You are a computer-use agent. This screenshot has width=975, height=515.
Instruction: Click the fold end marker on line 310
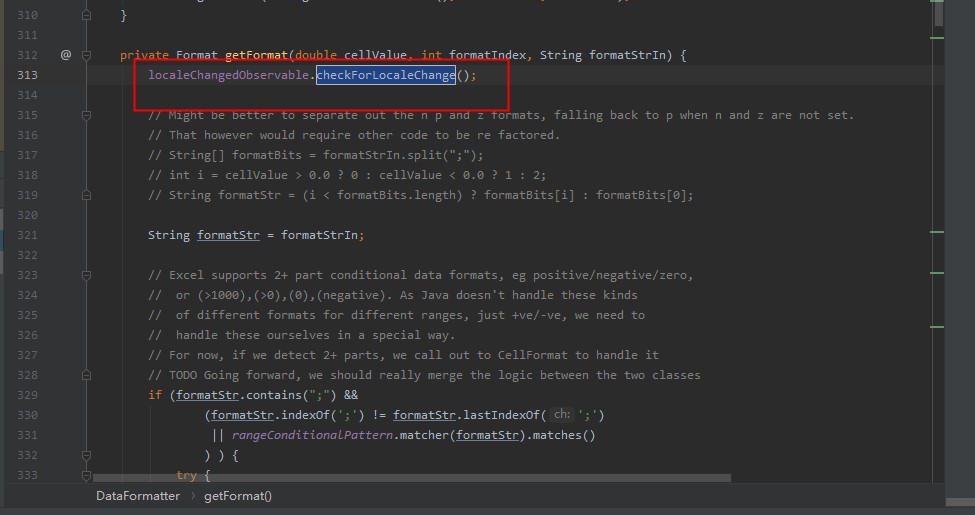pyautogui.click(x=86, y=15)
